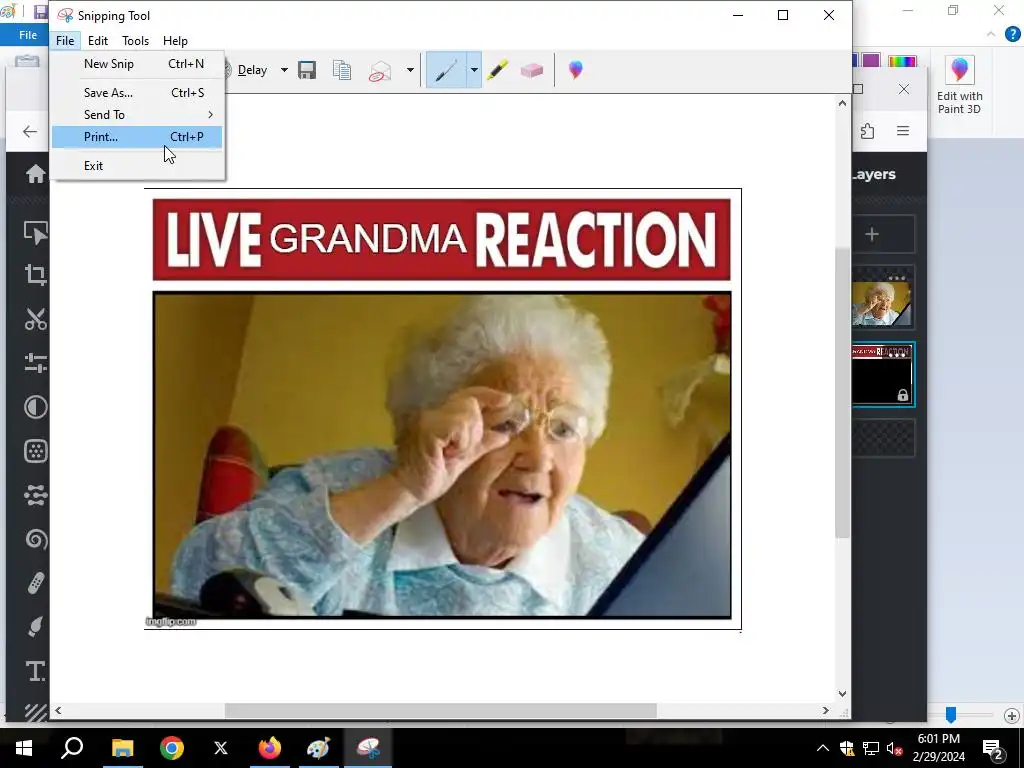1024x768 pixels.
Task: Select the Eraser tool
Action: click(532, 70)
